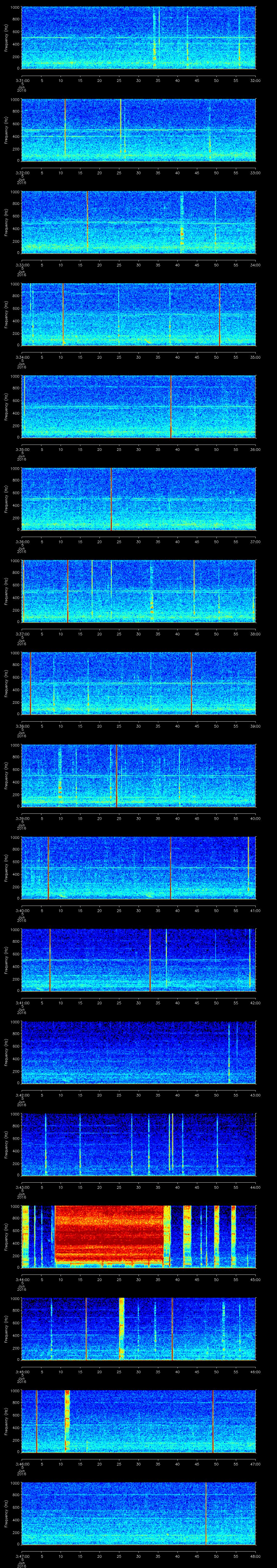Click the '3:38:00' start time label

point(22,726)
